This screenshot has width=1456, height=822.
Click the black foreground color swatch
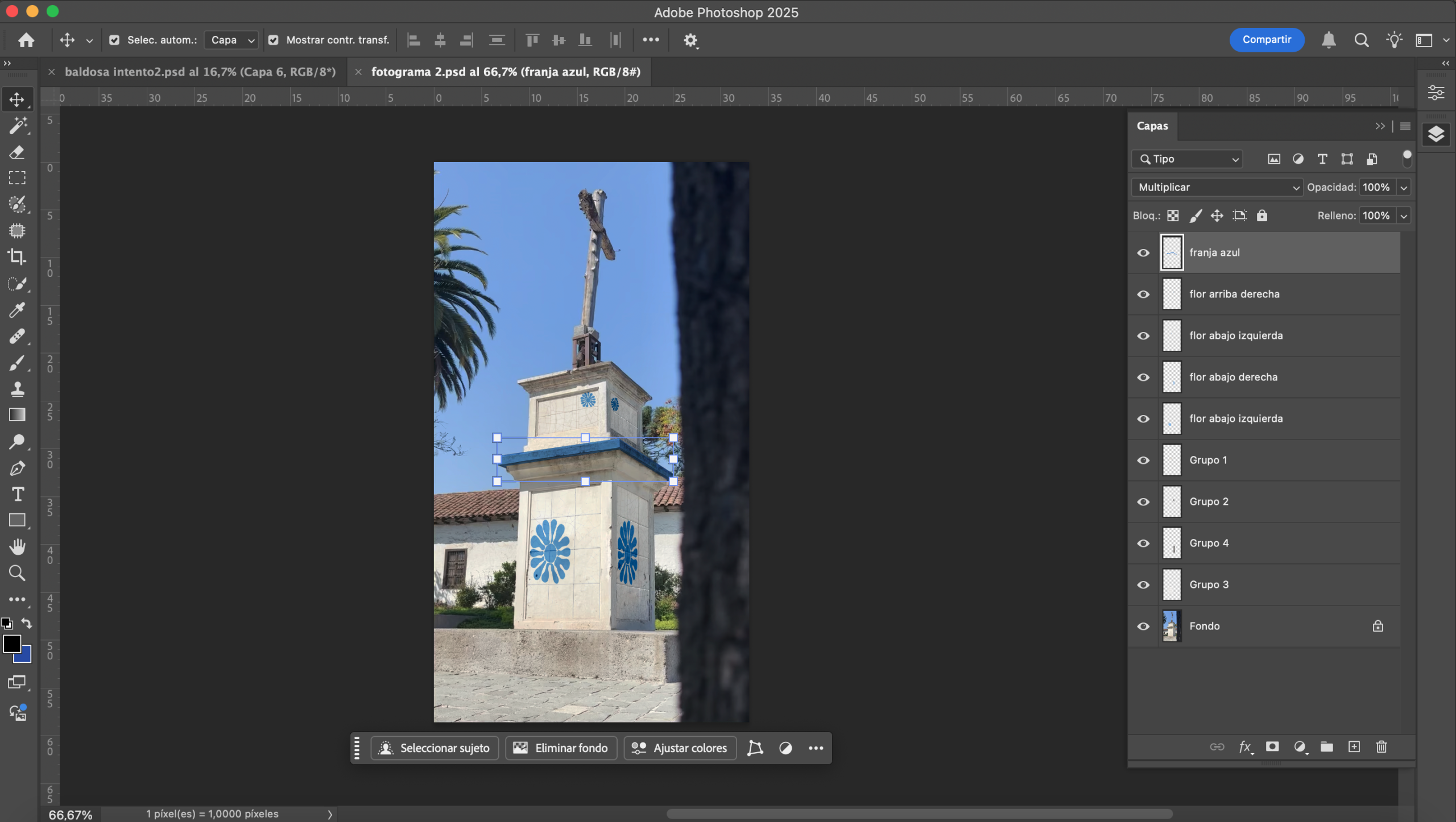pos(11,644)
